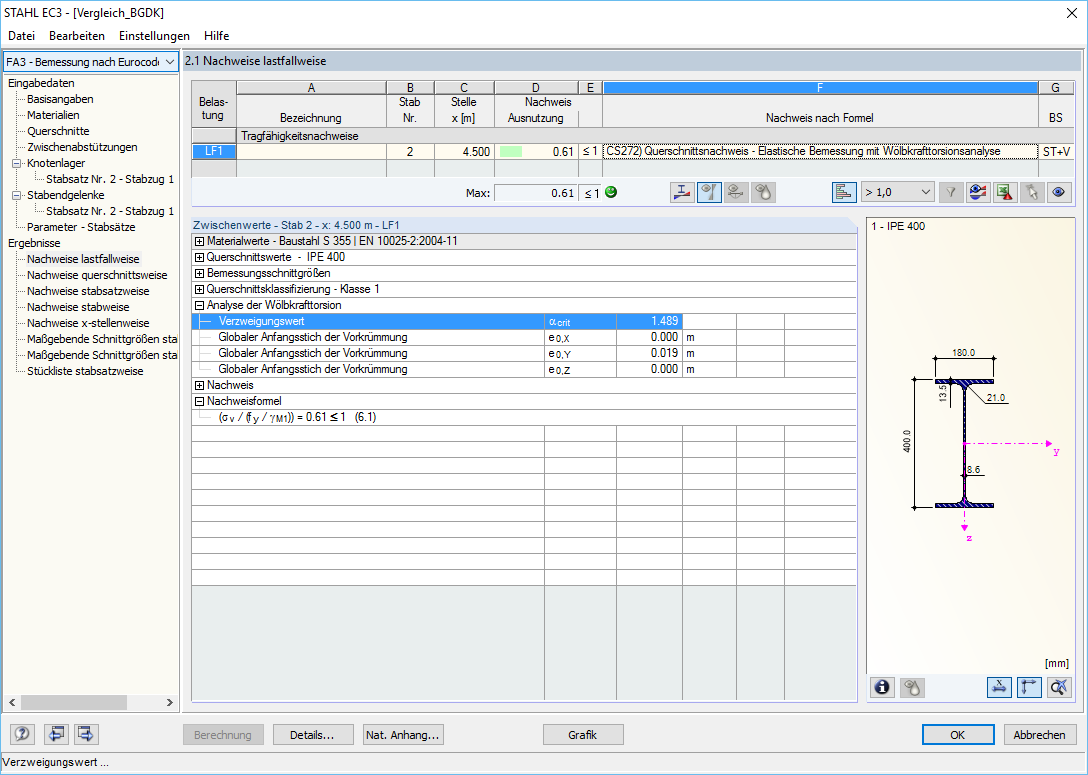
Task: Click the colored result bars icon
Action: (x=844, y=192)
